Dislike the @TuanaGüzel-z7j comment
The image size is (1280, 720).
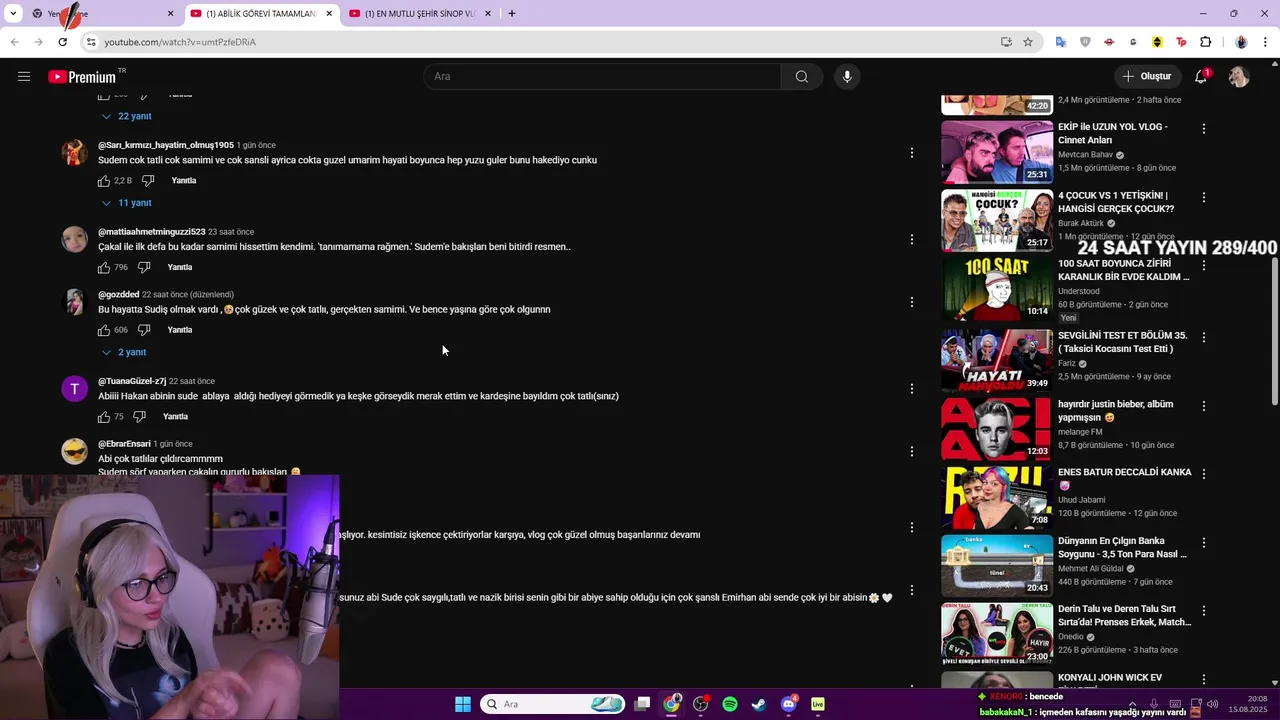139,417
